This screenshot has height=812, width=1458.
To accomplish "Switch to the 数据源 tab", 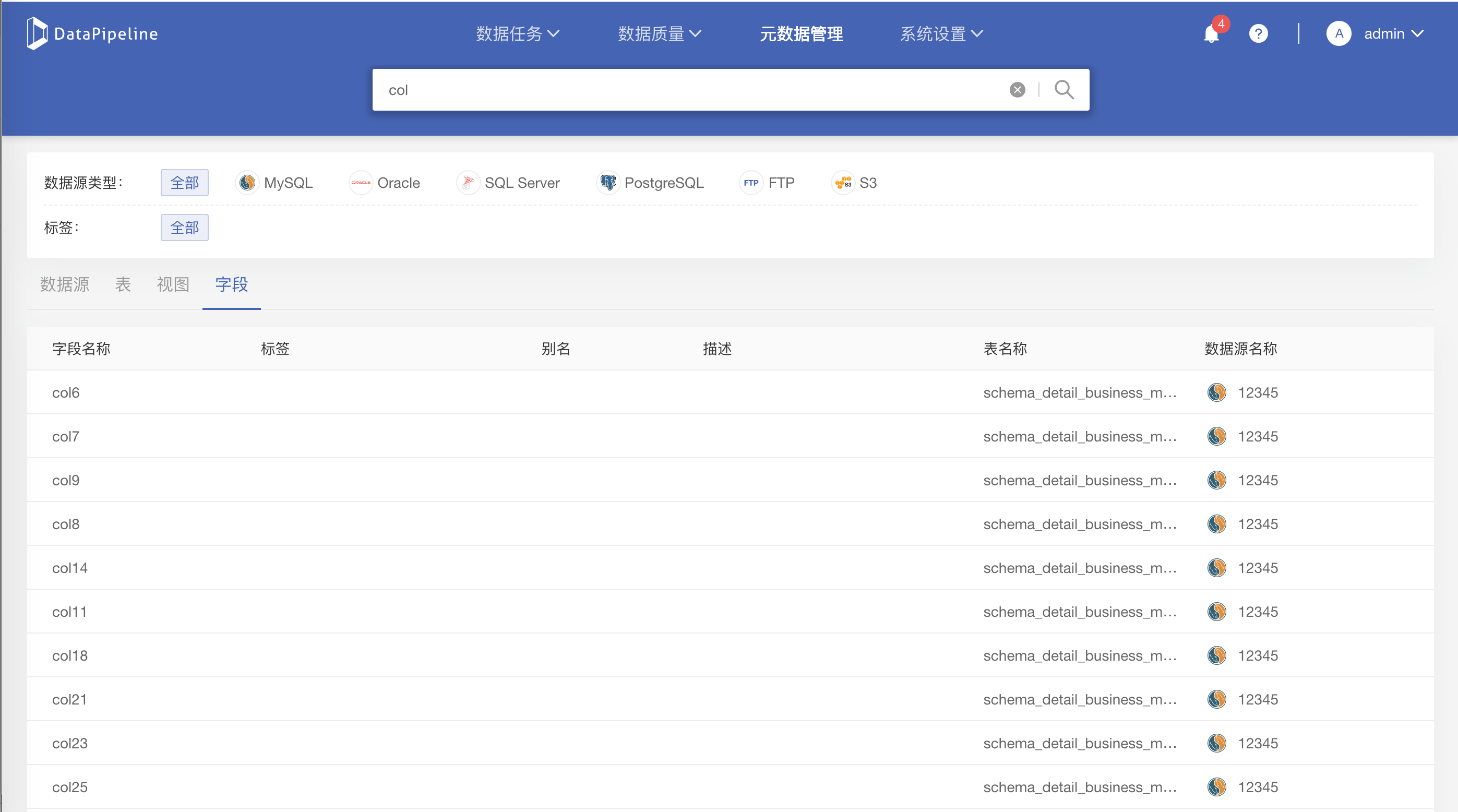I will [65, 284].
